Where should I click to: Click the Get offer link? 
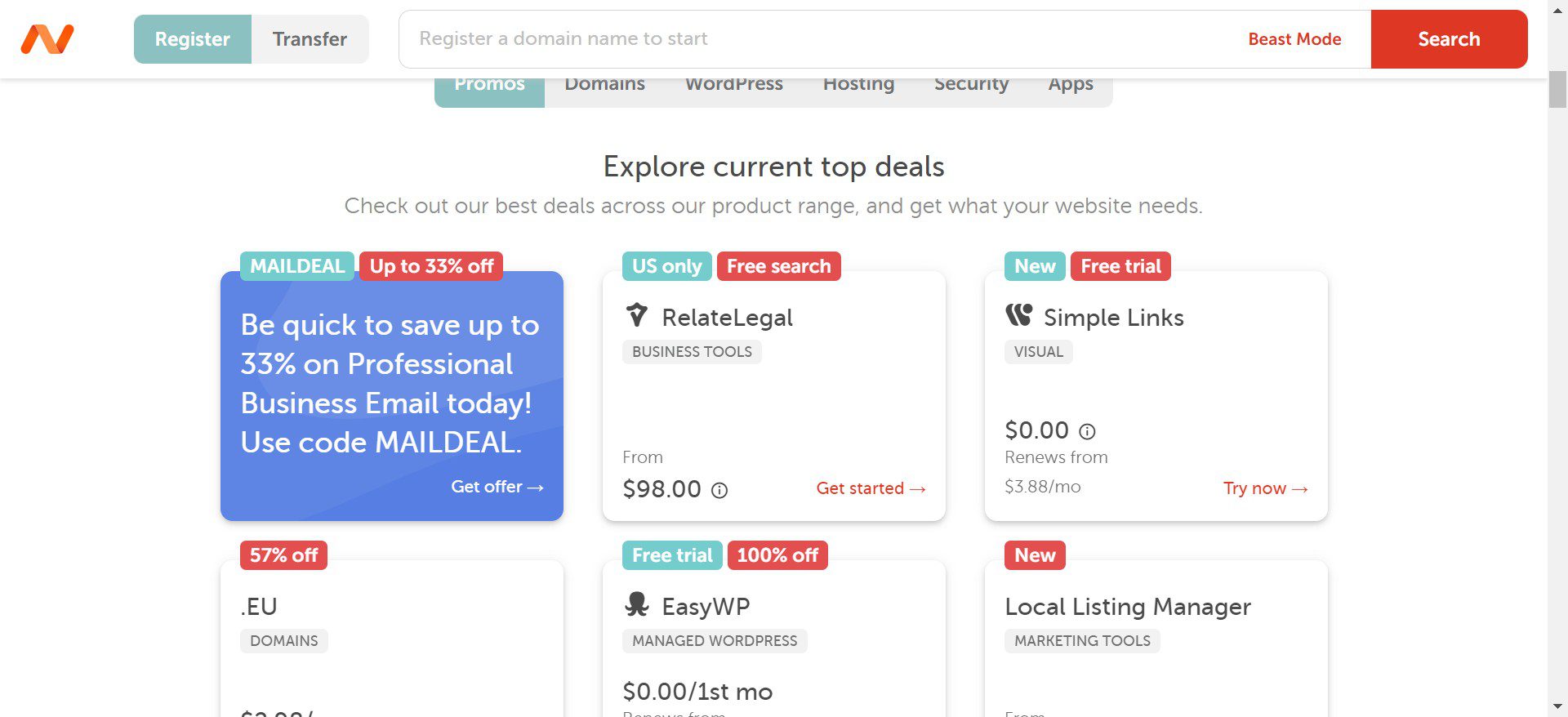click(497, 487)
